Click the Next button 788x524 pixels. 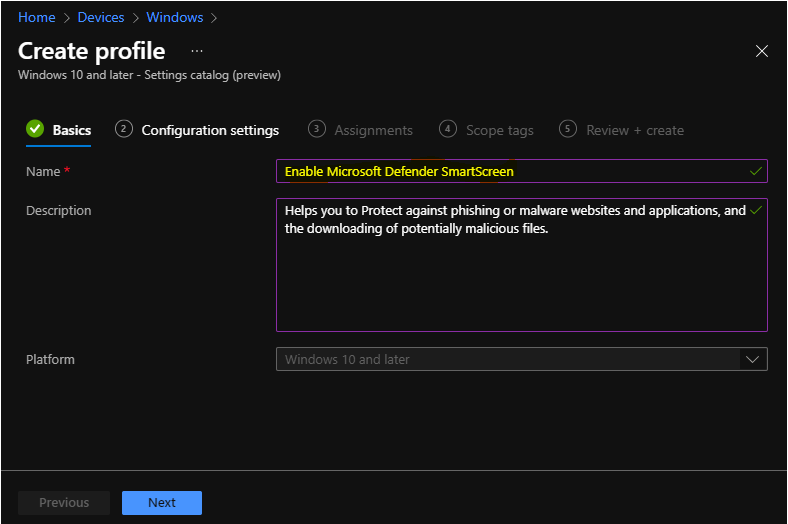coord(162,502)
